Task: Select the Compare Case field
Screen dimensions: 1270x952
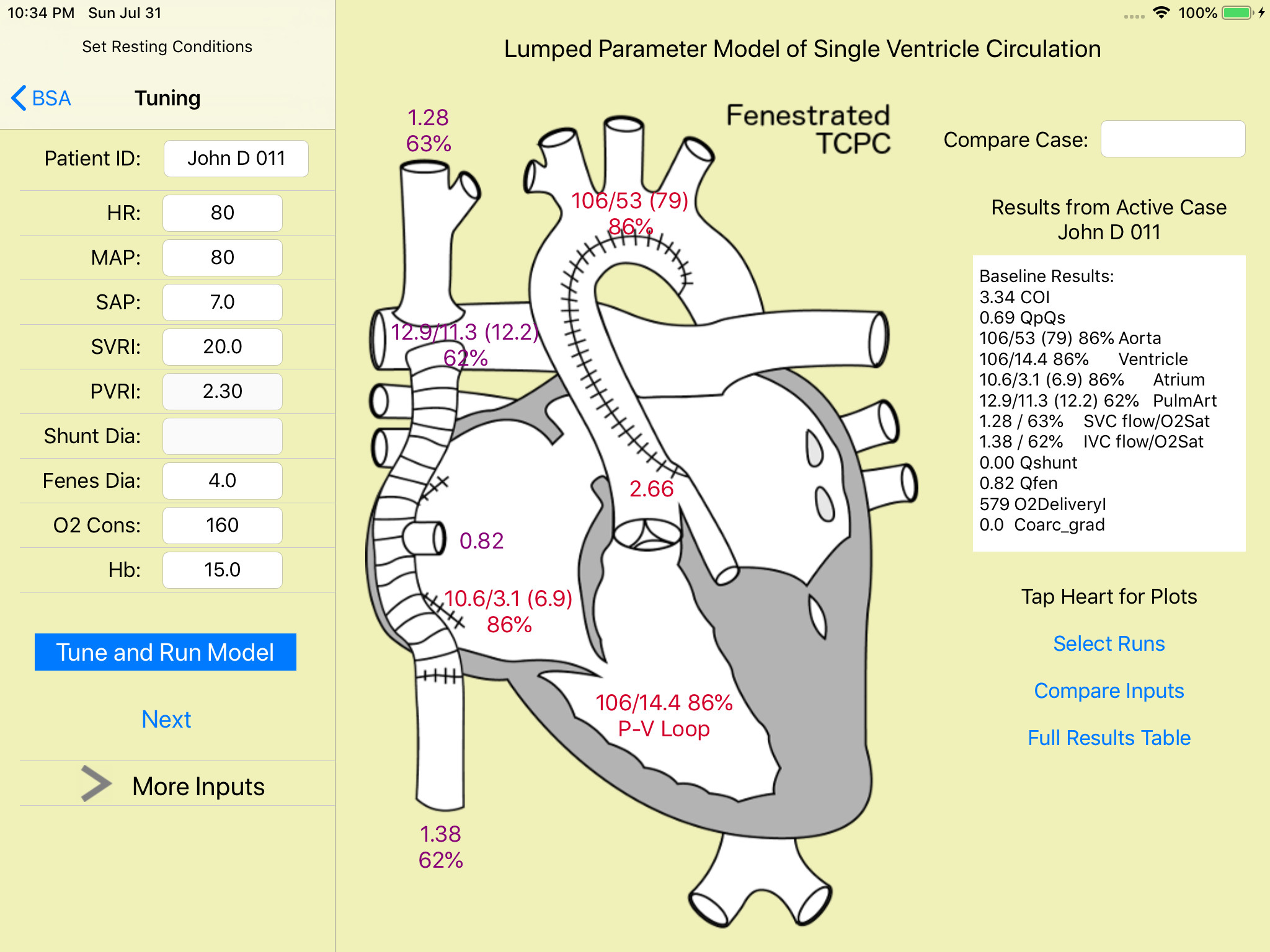Action: 1173,139
